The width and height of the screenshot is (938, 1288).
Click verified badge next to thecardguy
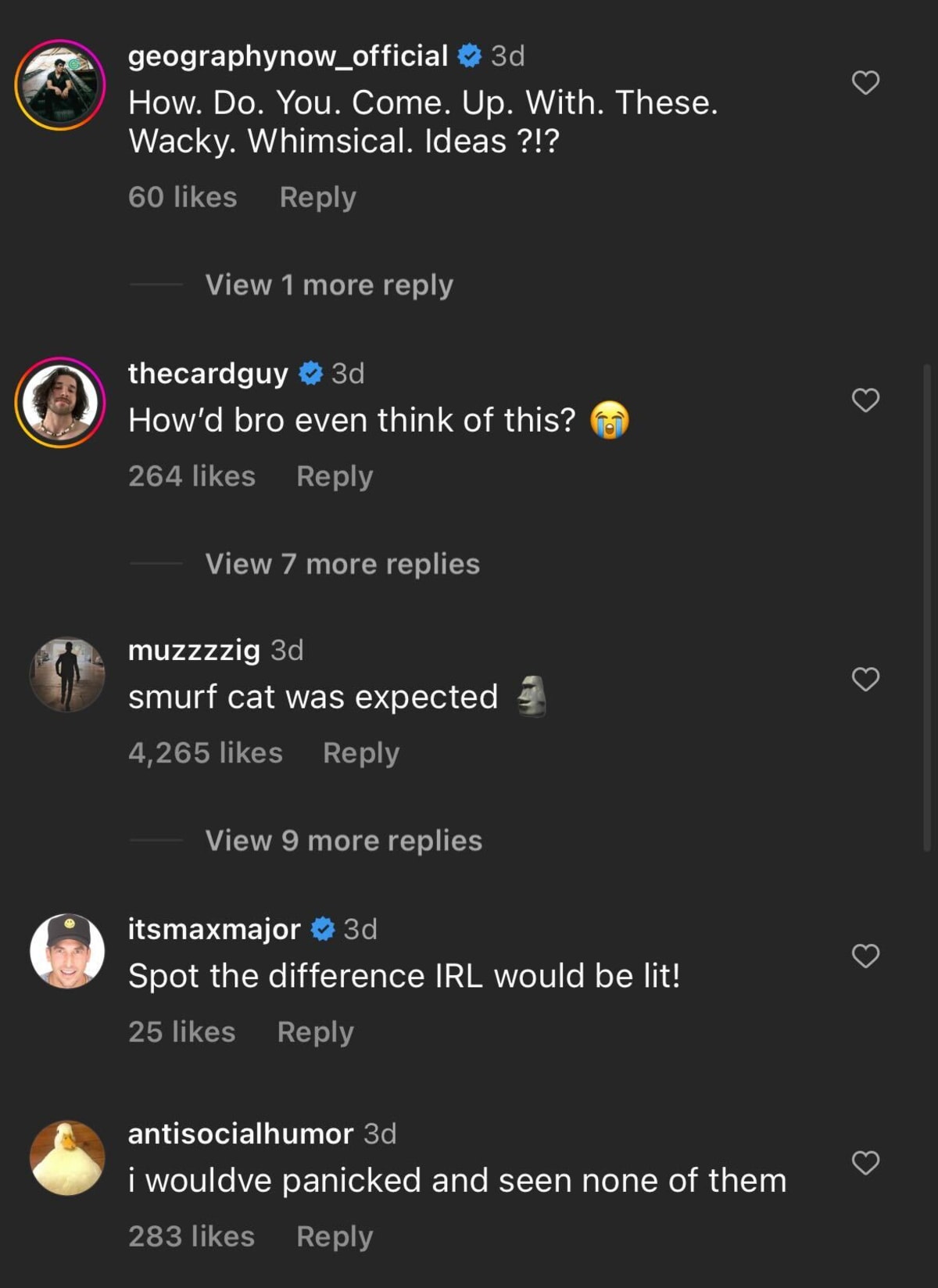312,374
